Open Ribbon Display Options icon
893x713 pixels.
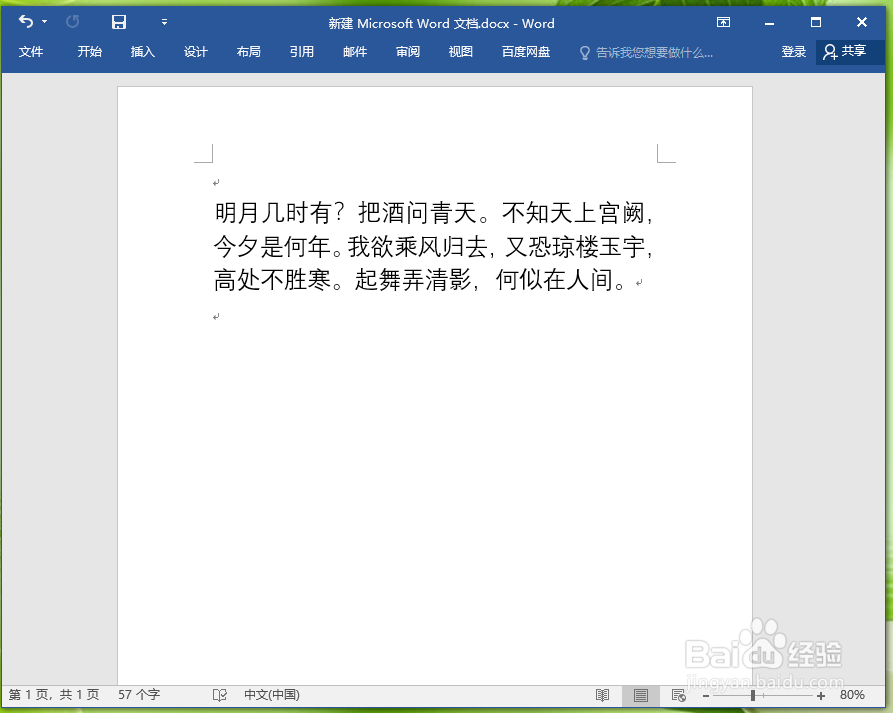[x=723, y=22]
